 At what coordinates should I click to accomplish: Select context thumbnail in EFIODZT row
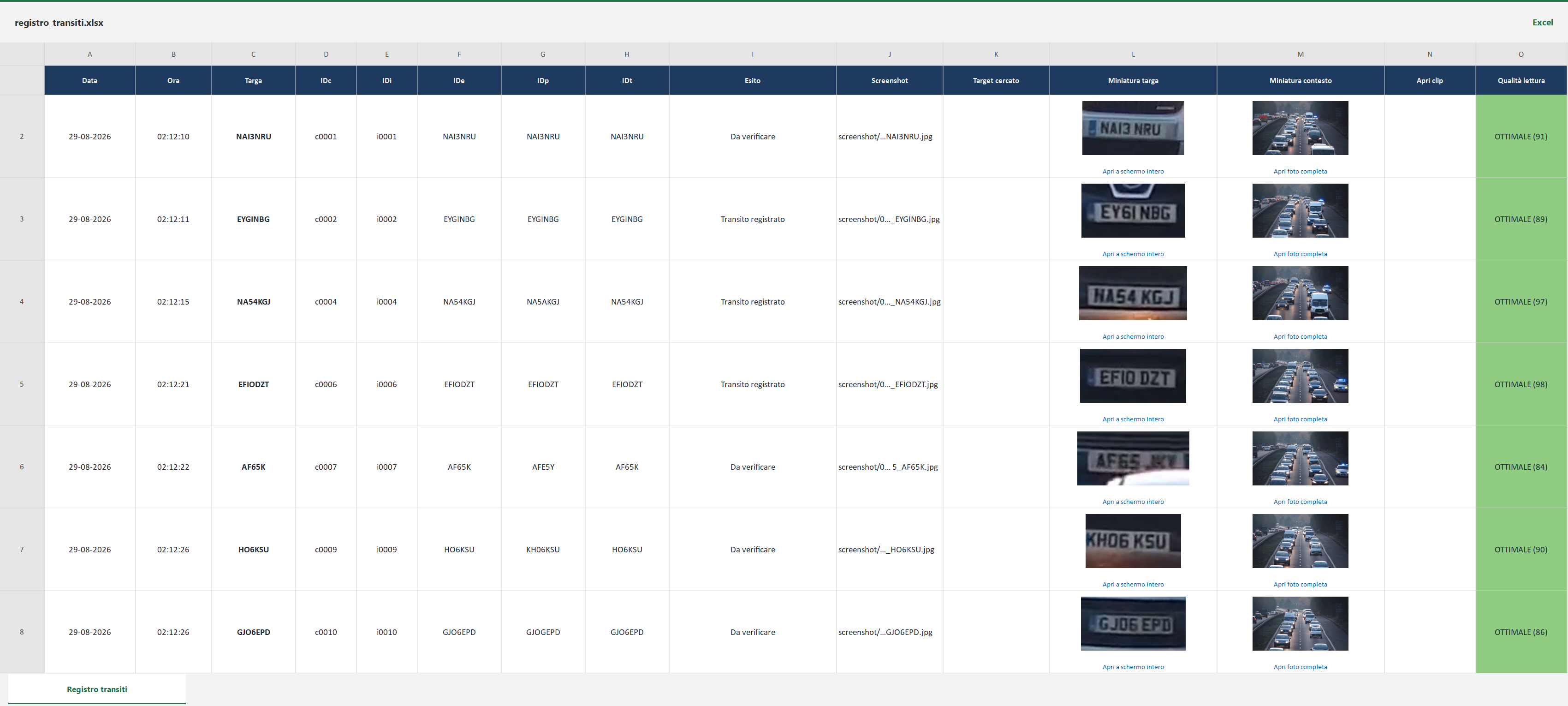click(1300, 376)
